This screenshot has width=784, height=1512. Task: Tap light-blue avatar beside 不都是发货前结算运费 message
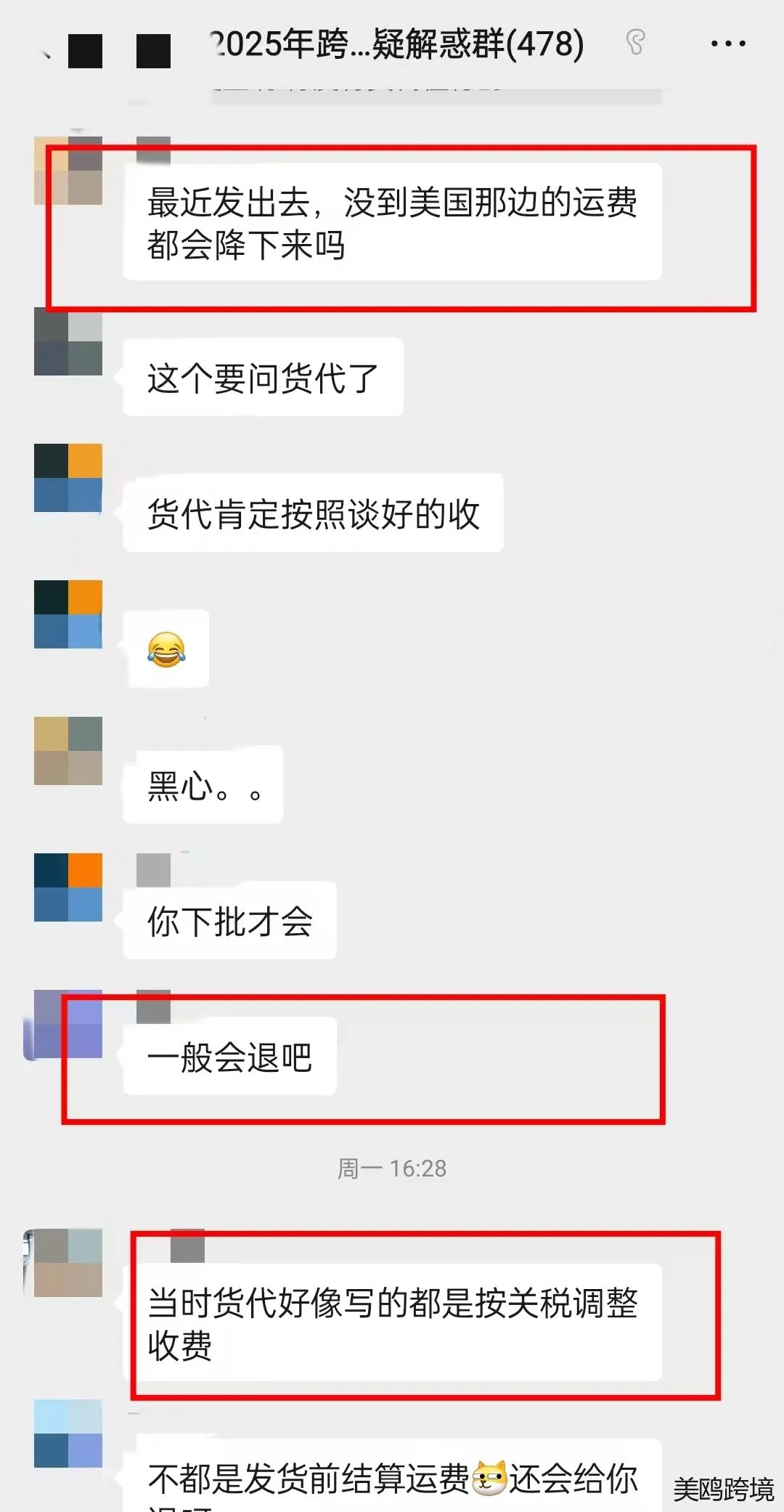coord(68,1434)
